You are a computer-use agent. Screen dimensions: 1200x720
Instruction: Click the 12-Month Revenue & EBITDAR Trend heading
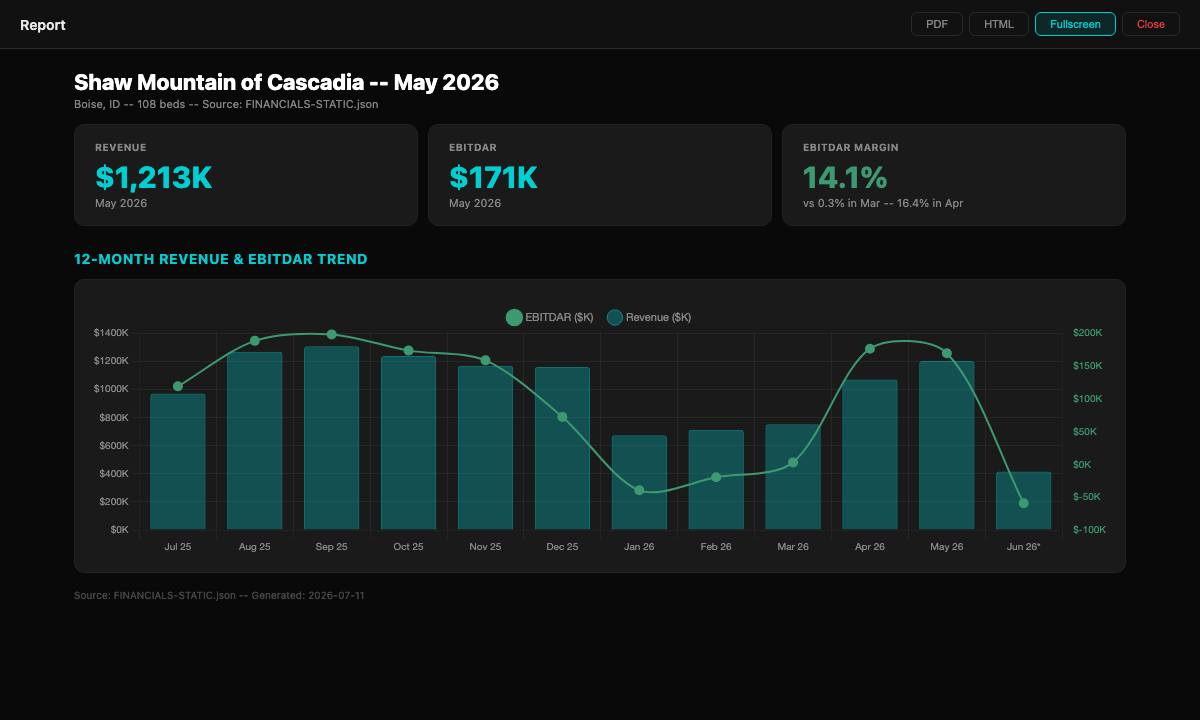[x=221, y=259]
